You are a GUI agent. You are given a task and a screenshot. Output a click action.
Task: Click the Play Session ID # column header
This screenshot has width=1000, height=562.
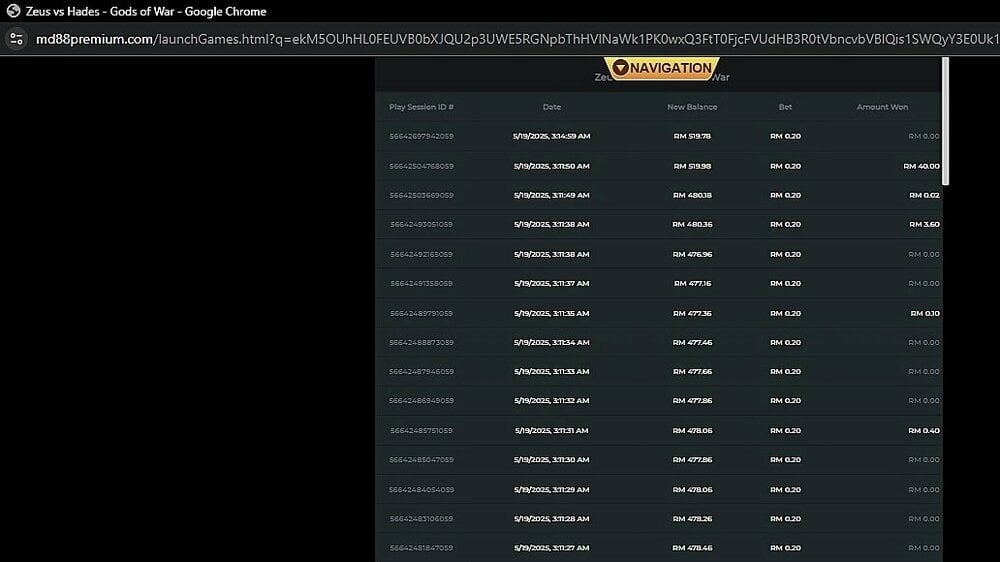click(x=421, y=107)
